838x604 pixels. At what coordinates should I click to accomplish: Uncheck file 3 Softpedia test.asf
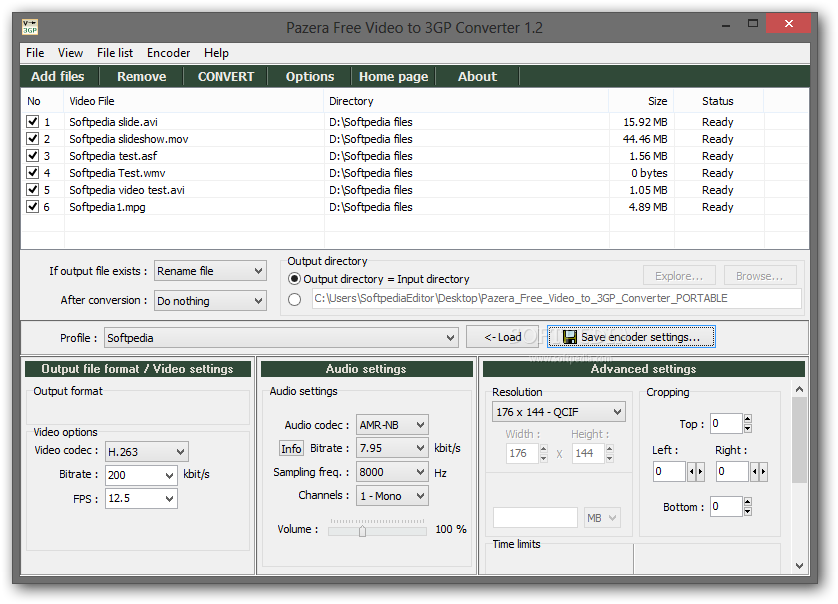33,156
